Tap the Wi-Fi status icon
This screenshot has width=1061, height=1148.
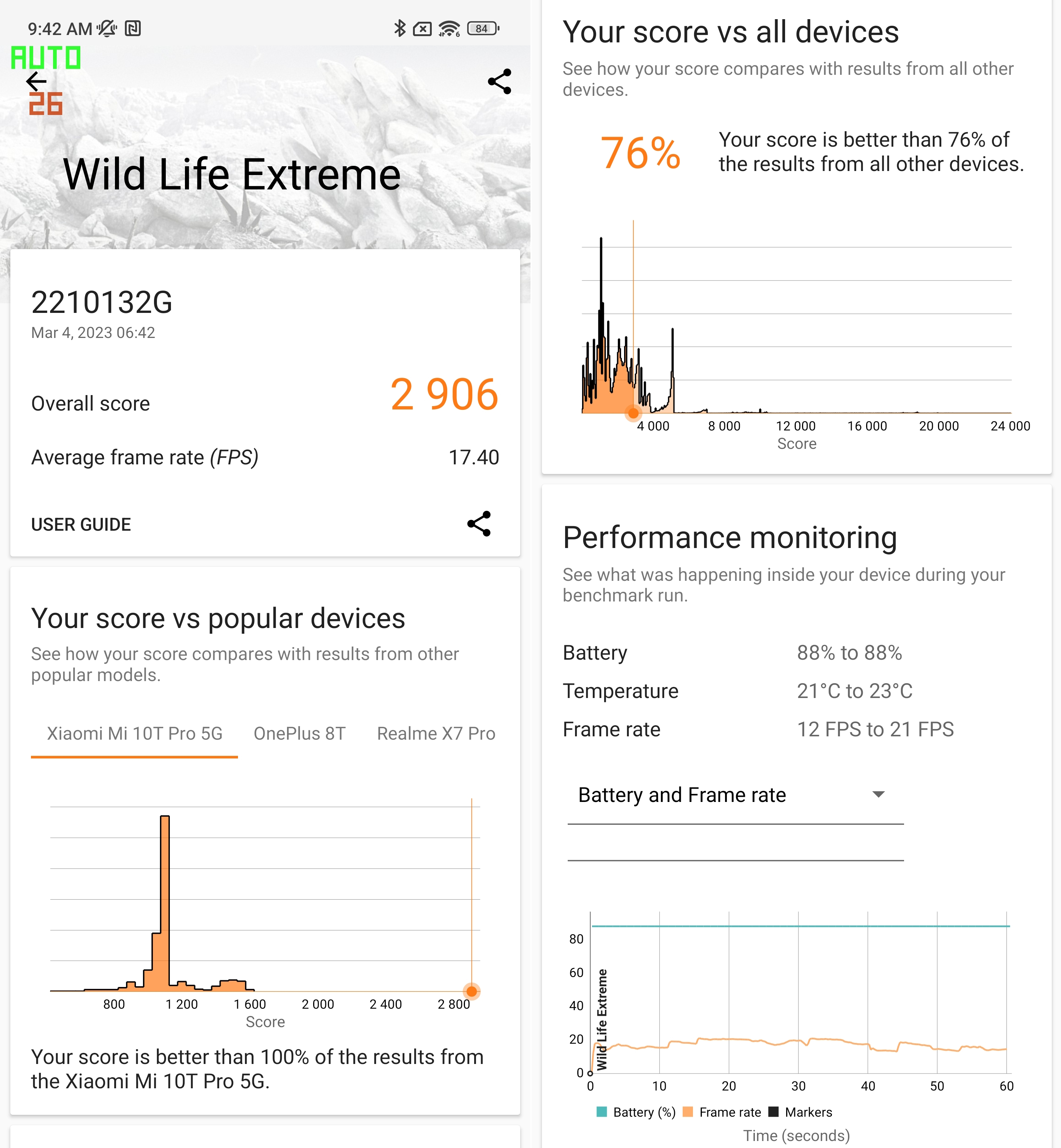pyautogui.click(x=449, y=28)
